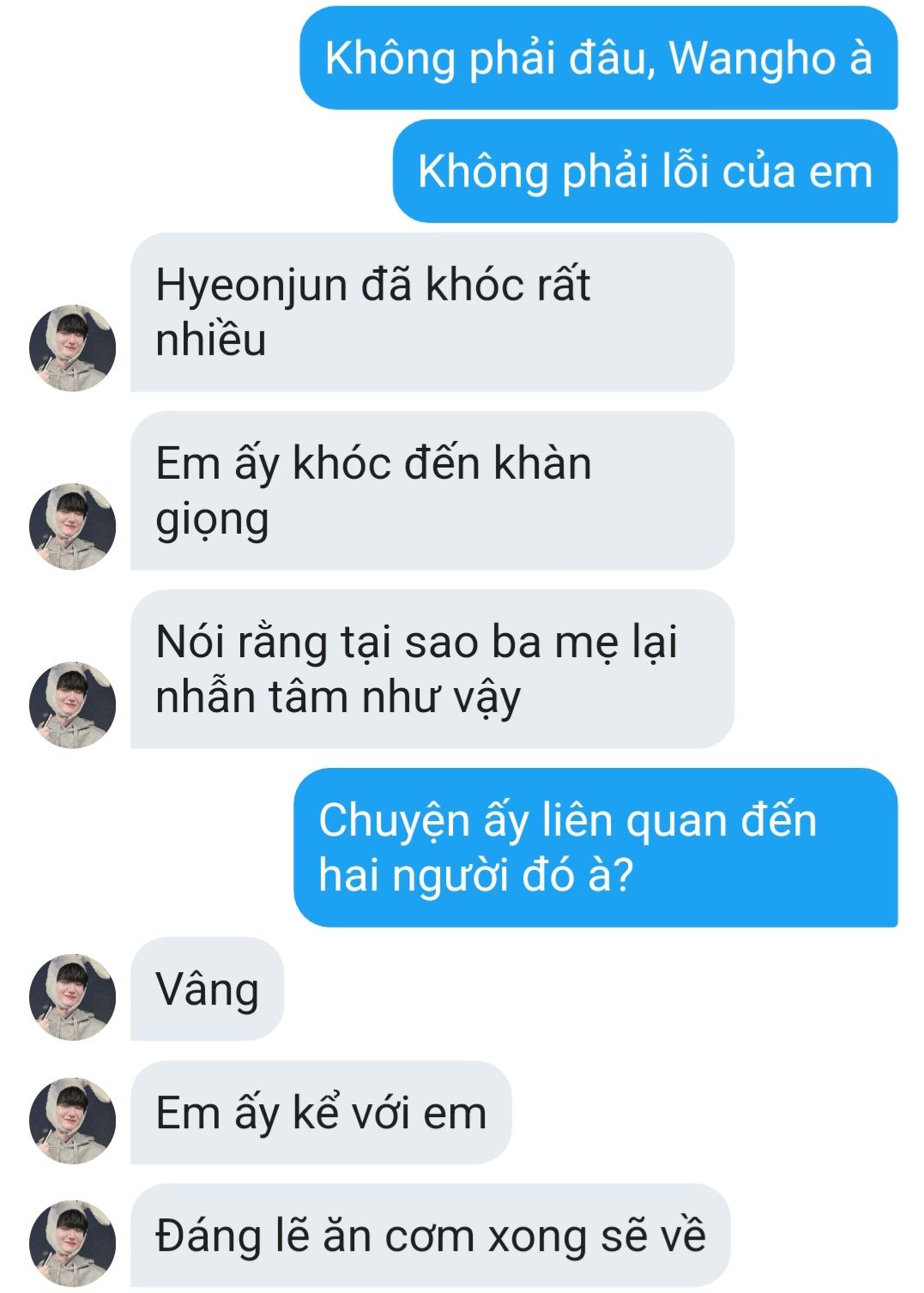Tap the "Nói rằng tại sao ba mẹ" message
924x1293 pixels.
tap(432, 669)
